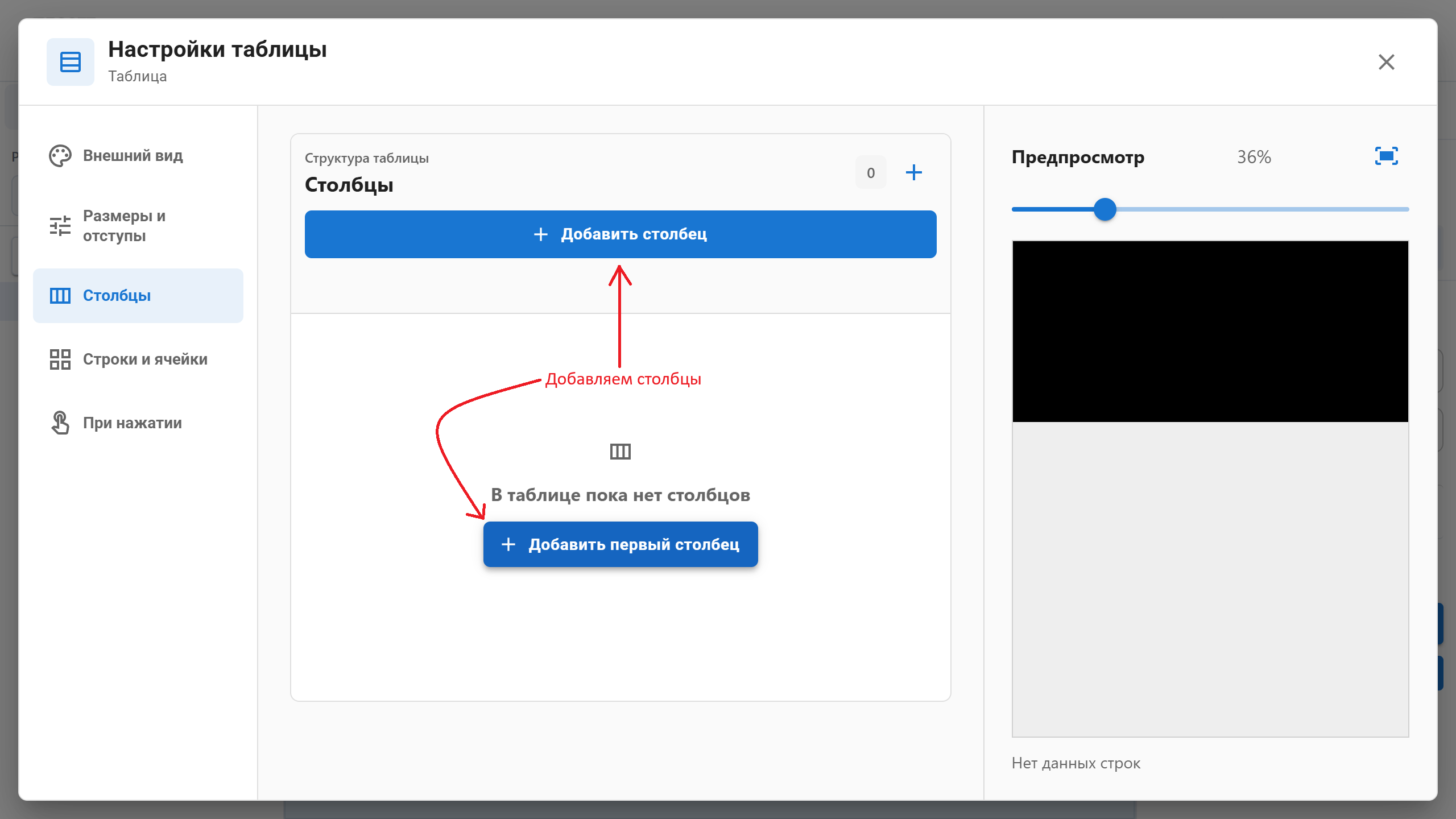Screen dimensions: 1456x819
Task: Click the Нет данных строк text
Action: pos(1076,763)
